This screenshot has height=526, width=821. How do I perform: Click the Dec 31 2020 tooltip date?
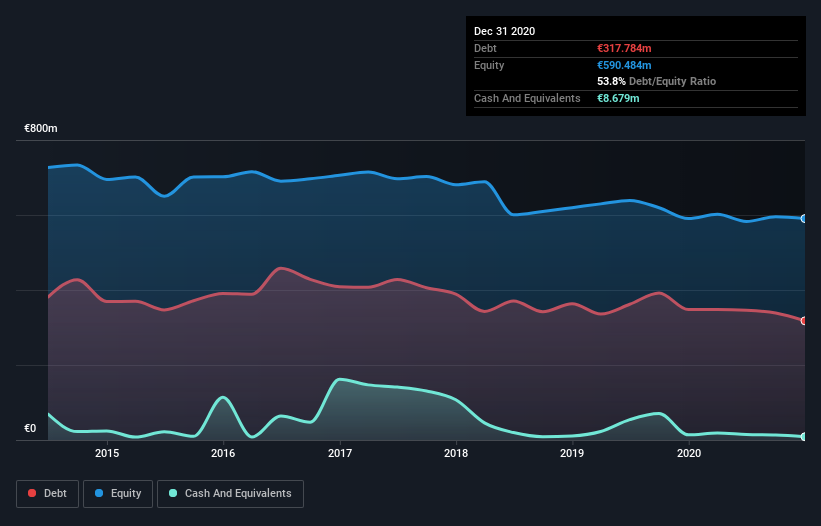[x=505, y=31]
